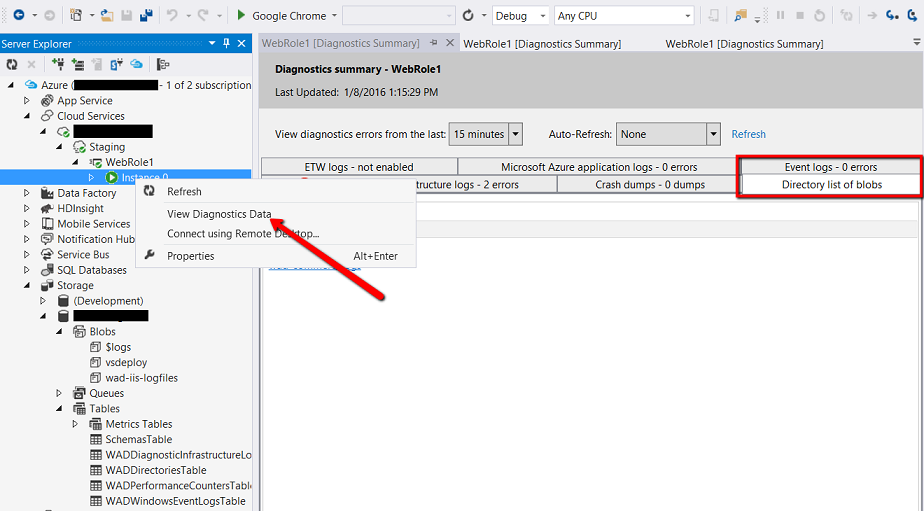
Task: Switch to Event logs - 0 errors tab
Action: 830,167
